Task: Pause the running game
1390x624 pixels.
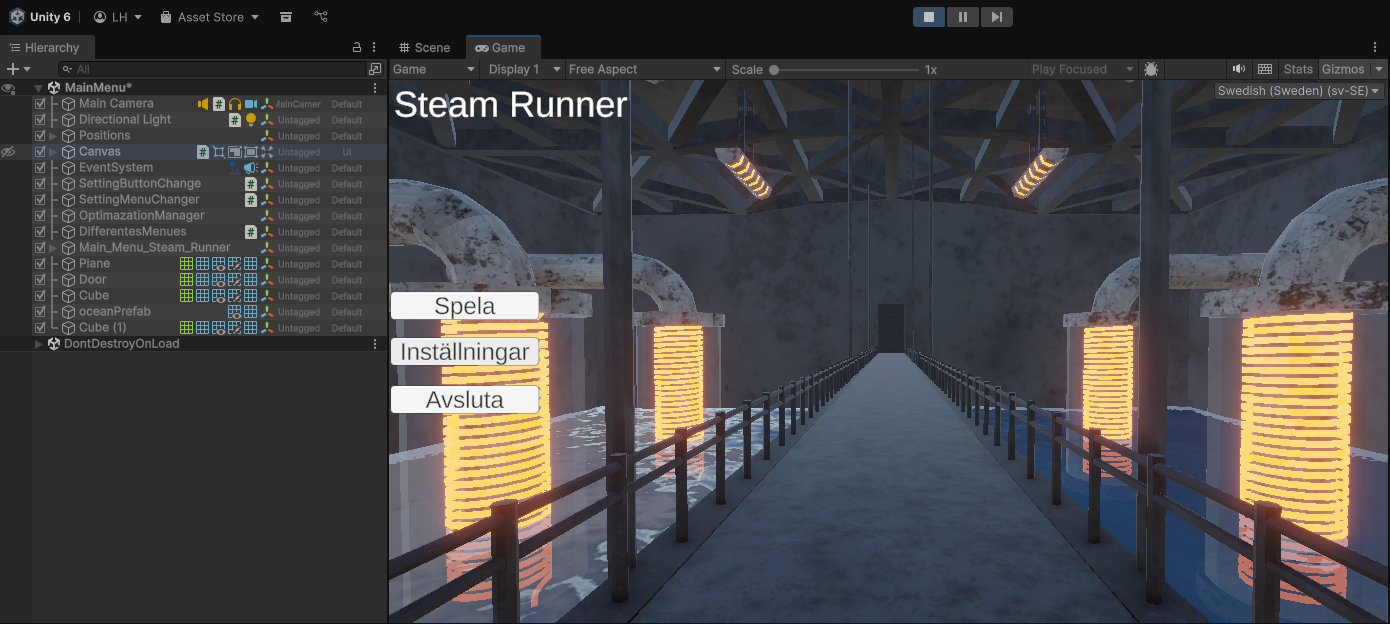Action: (x=963, y=17)
